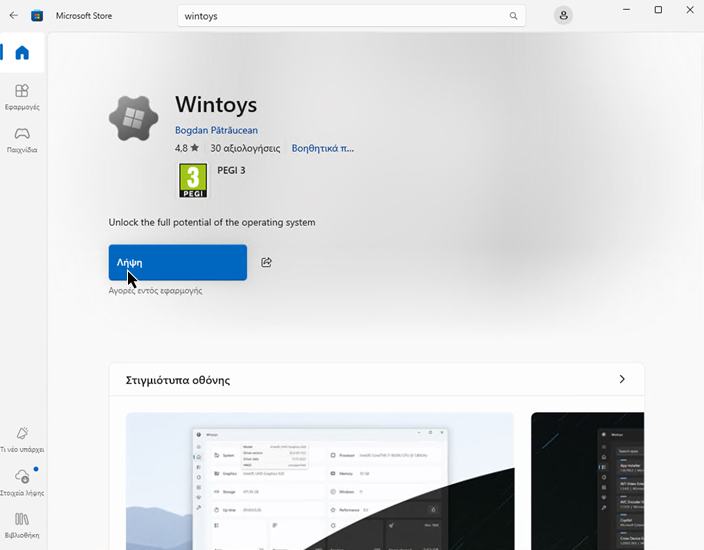
Task: Open the Εφαρμογές (Apps) section
Action: coord(22,97)
